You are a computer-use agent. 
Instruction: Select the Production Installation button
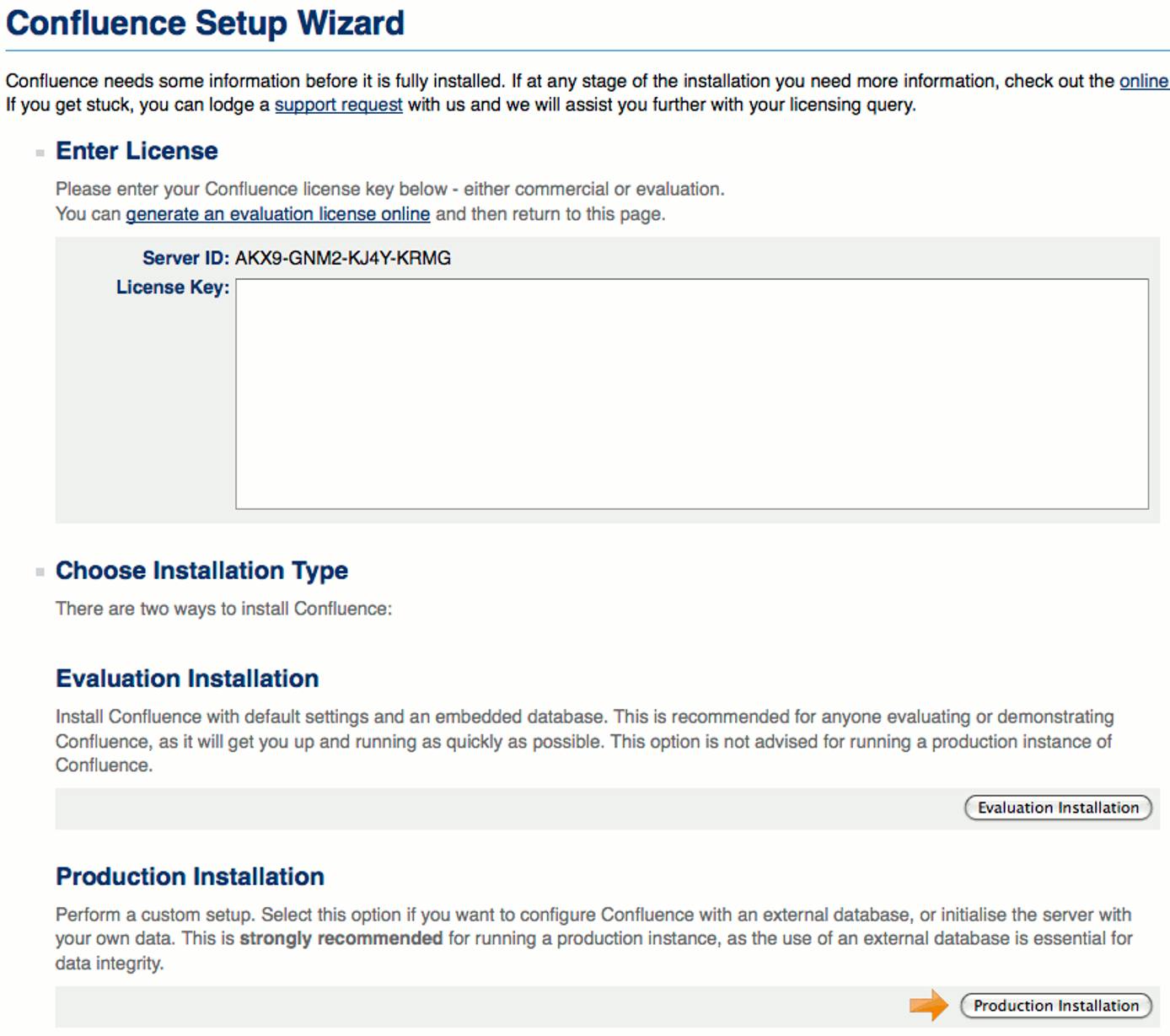pyautogui.click(x=1055, y=1005)
